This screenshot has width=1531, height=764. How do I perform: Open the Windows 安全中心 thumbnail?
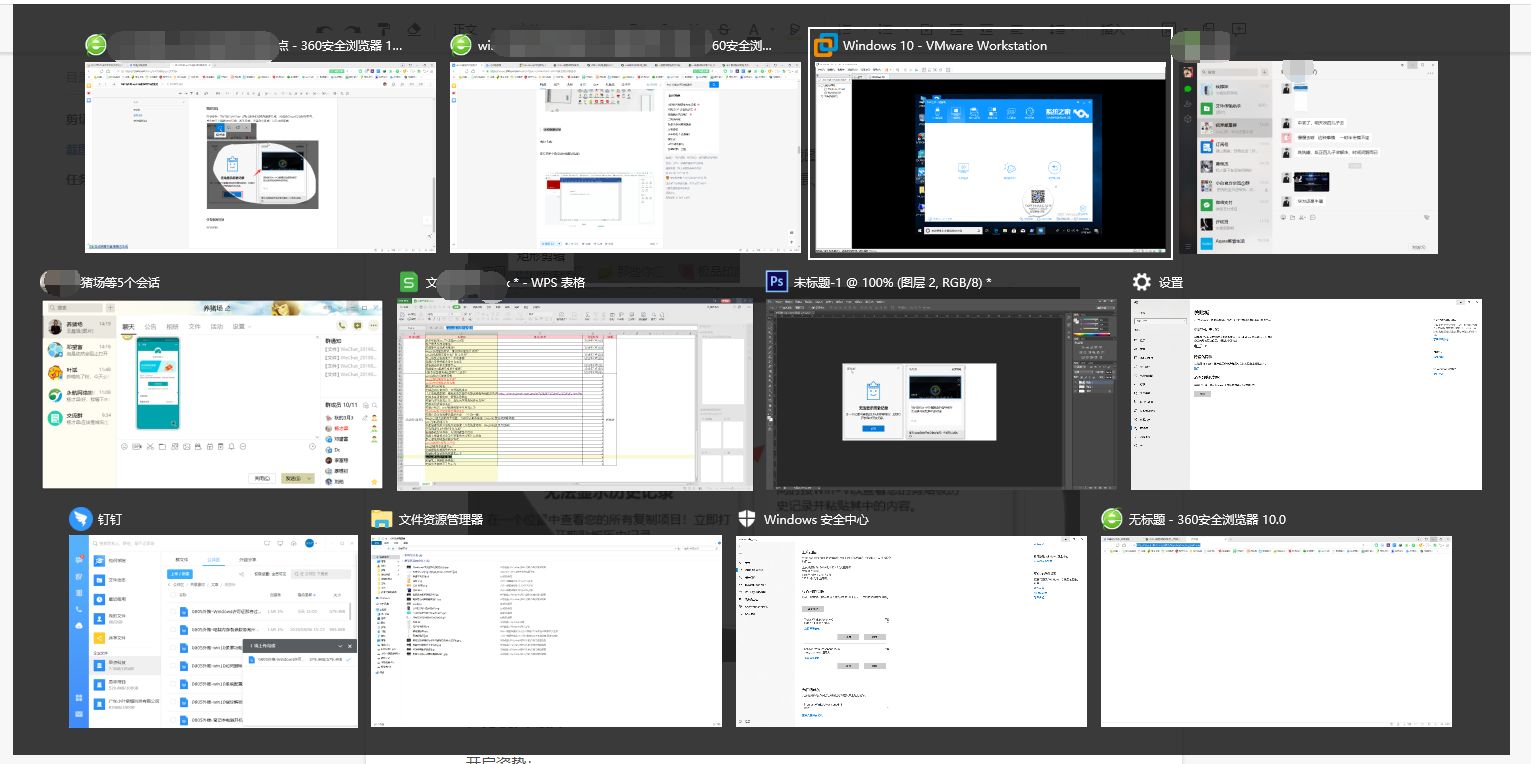coord(911,631)
